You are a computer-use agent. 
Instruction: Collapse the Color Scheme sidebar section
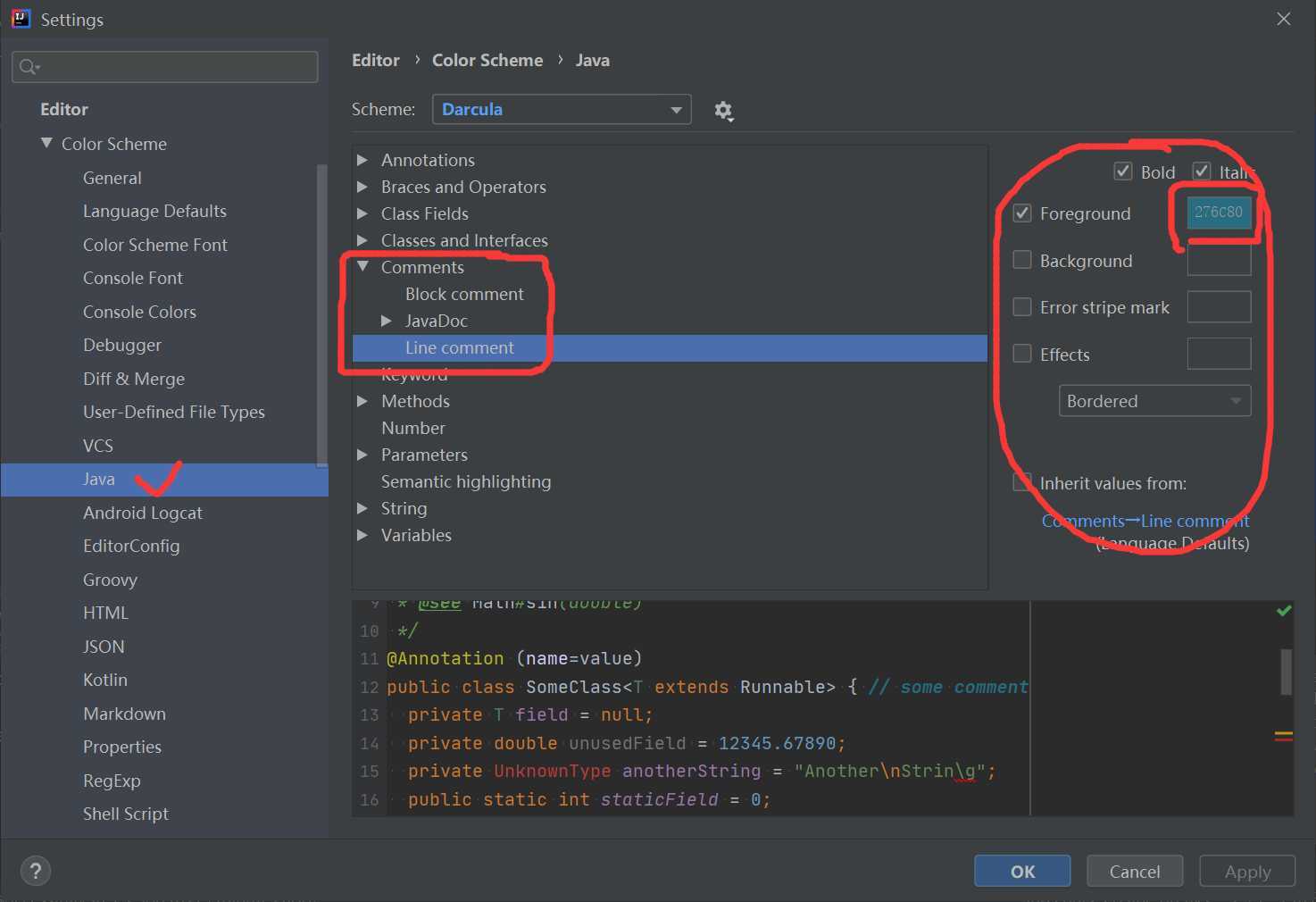(x=46, y=143)
